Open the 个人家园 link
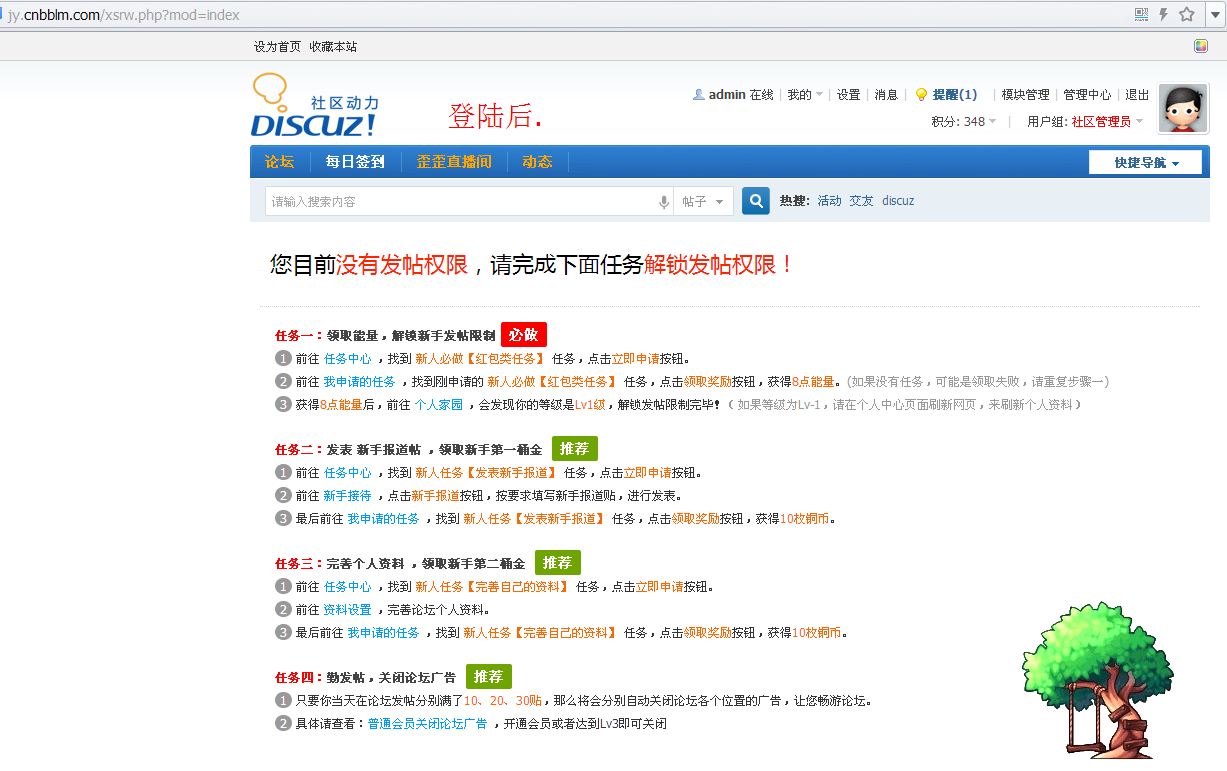Screen dimensions: 1227x771 pyautogui.click(x=439, y=405)
